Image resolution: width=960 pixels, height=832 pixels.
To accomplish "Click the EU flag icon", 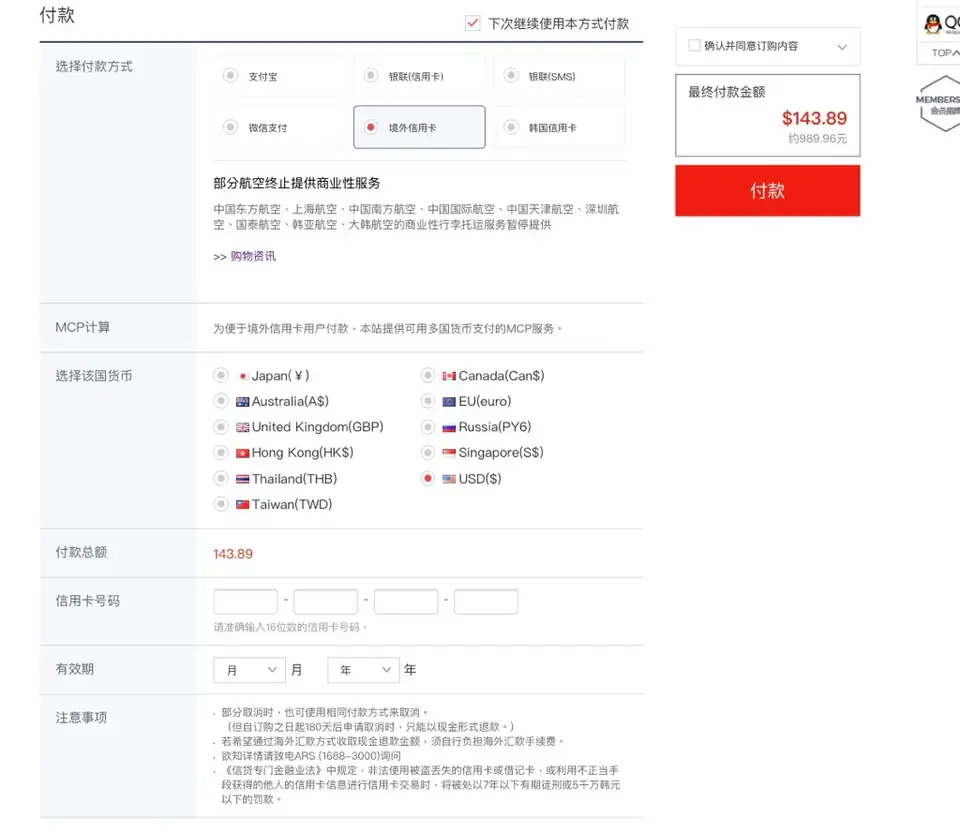I will tap(449, 402).
